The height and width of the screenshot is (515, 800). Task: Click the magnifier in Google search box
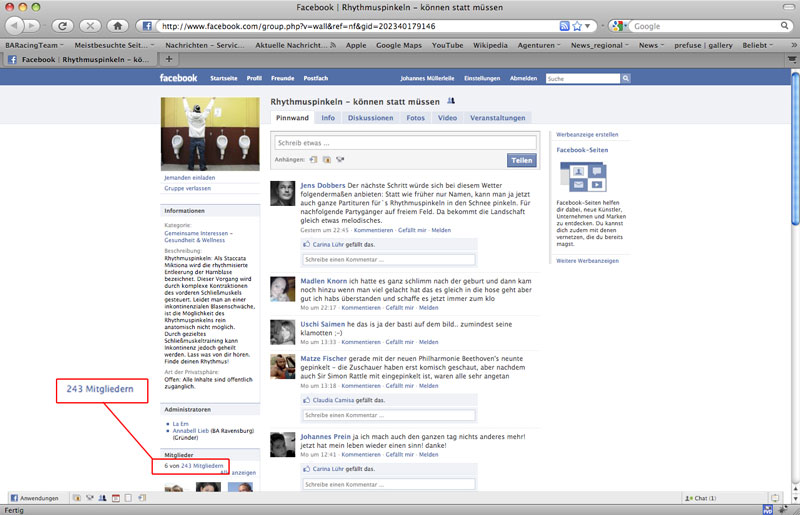coord(785,26)
